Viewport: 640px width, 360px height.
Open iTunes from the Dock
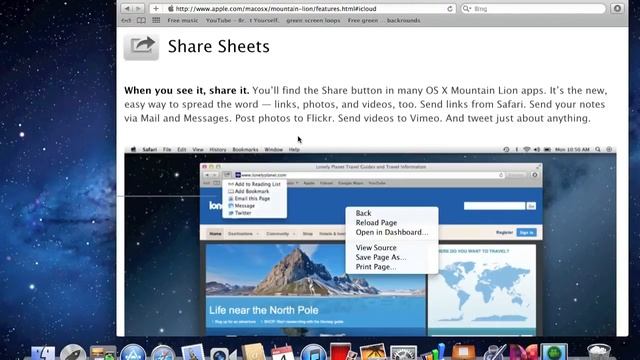coord(313,352)
